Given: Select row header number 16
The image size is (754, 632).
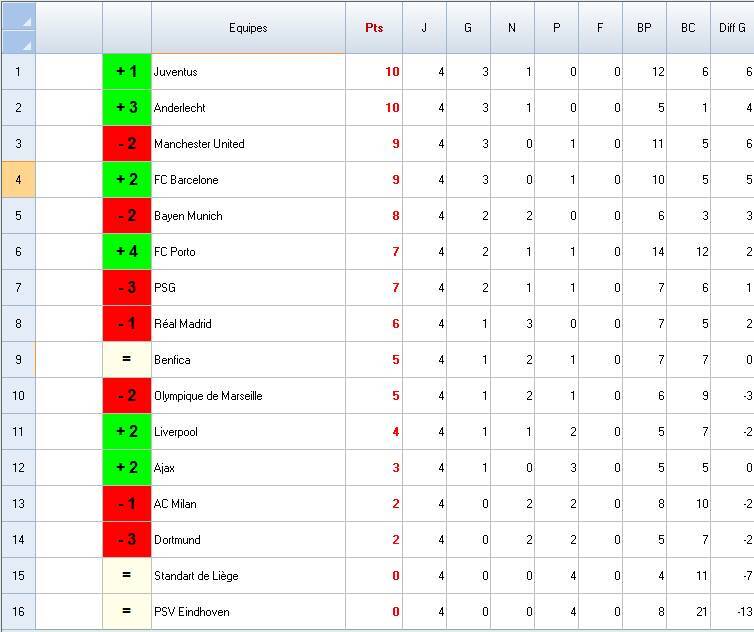Looking at the screenshot, I should (18, 612).
